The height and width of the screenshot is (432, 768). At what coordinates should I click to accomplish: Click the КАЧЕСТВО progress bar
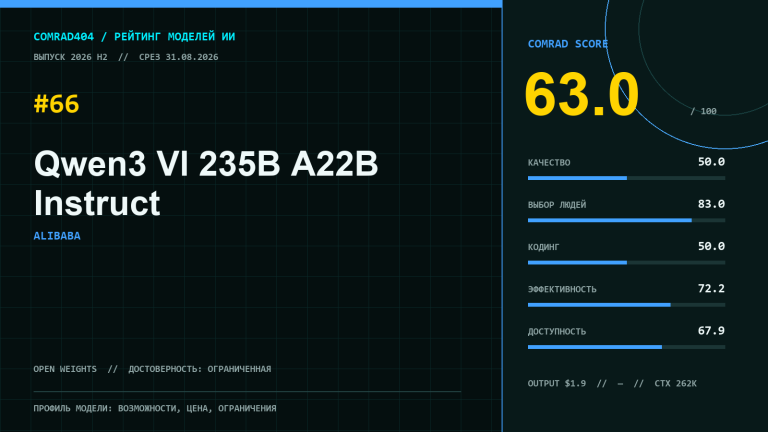pyautogui.click(x=626, y=178)
